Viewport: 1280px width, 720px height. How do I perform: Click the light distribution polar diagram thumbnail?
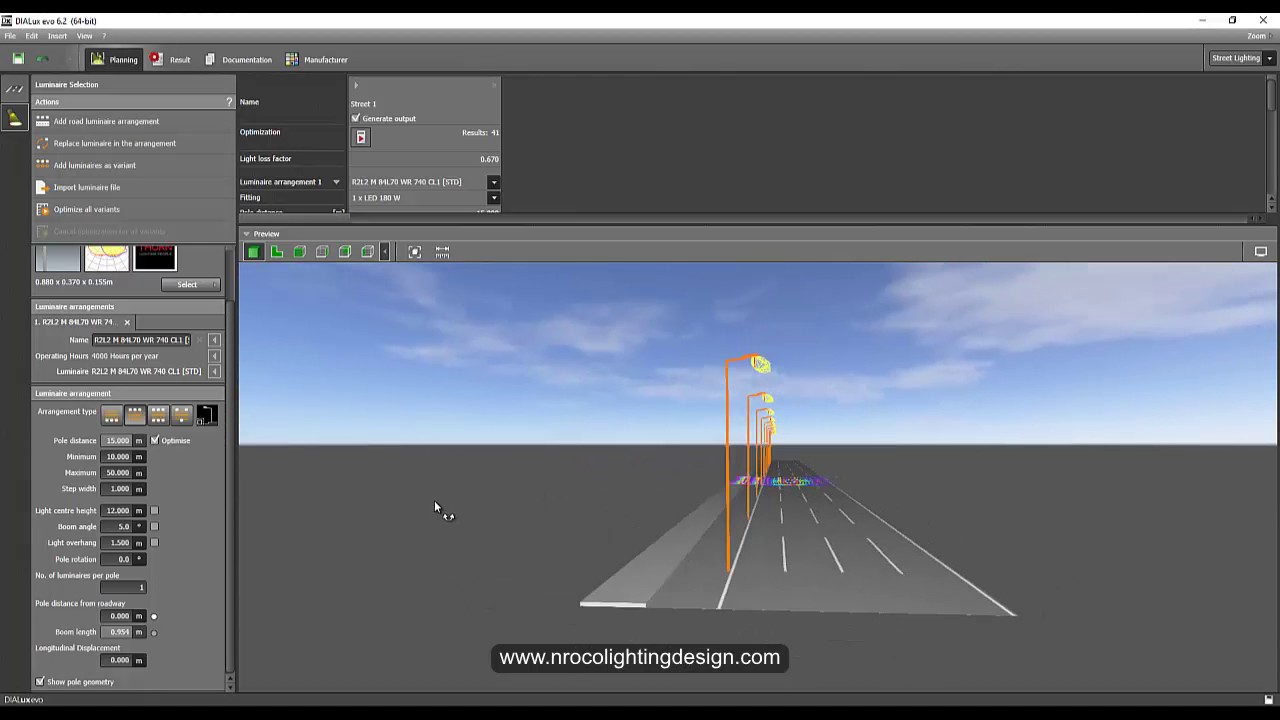106,258
